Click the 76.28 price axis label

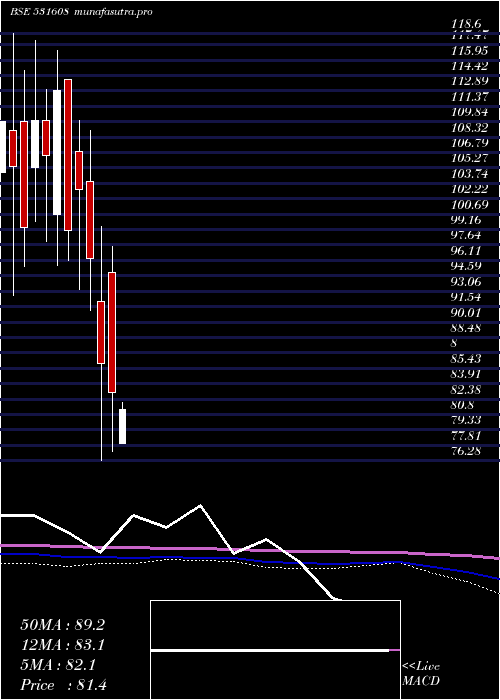click(x=467, y=451)
